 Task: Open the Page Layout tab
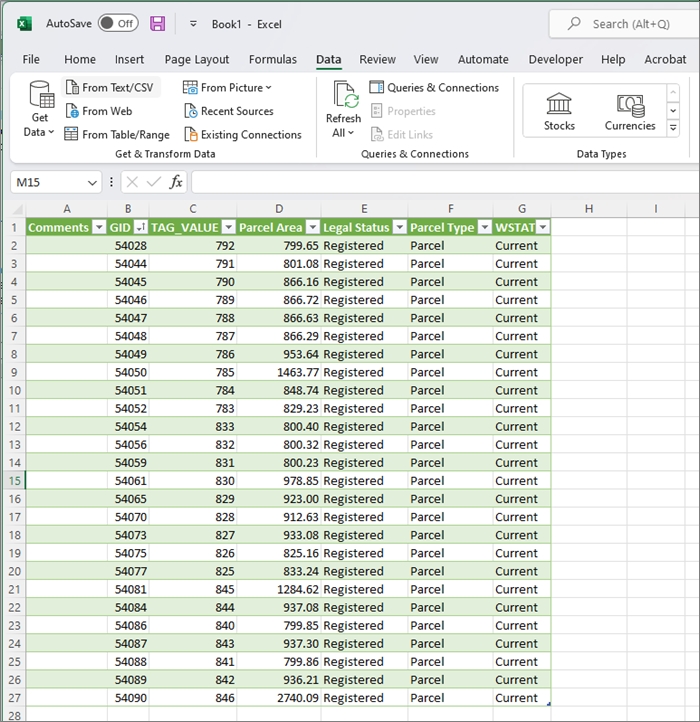(197, 59)
